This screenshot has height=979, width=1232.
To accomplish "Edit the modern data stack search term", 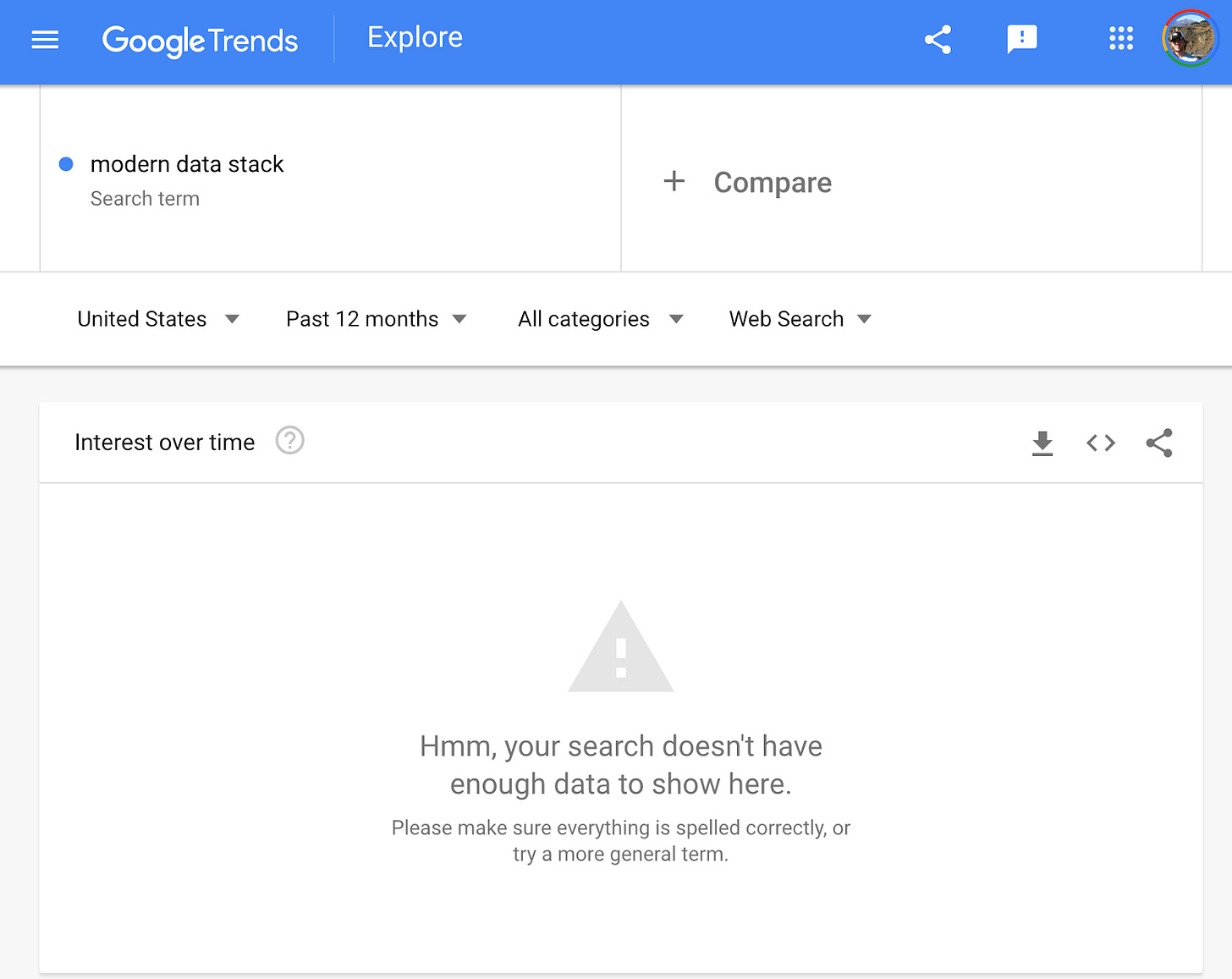I will click(187, 164).
